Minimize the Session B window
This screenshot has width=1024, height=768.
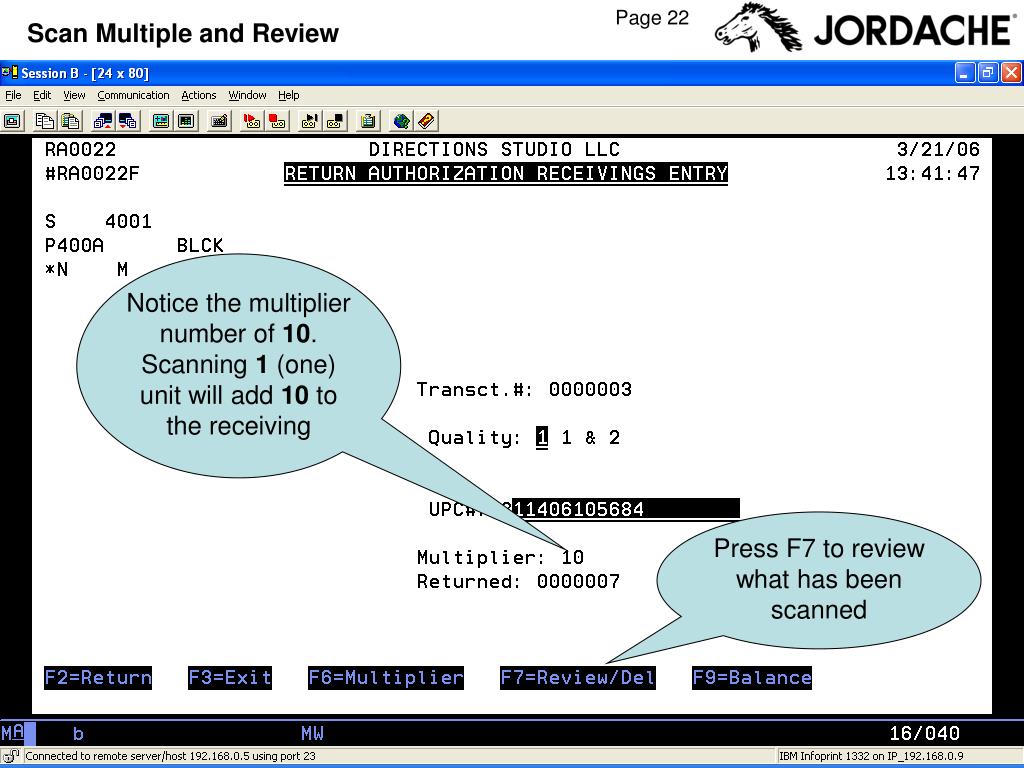965,72
